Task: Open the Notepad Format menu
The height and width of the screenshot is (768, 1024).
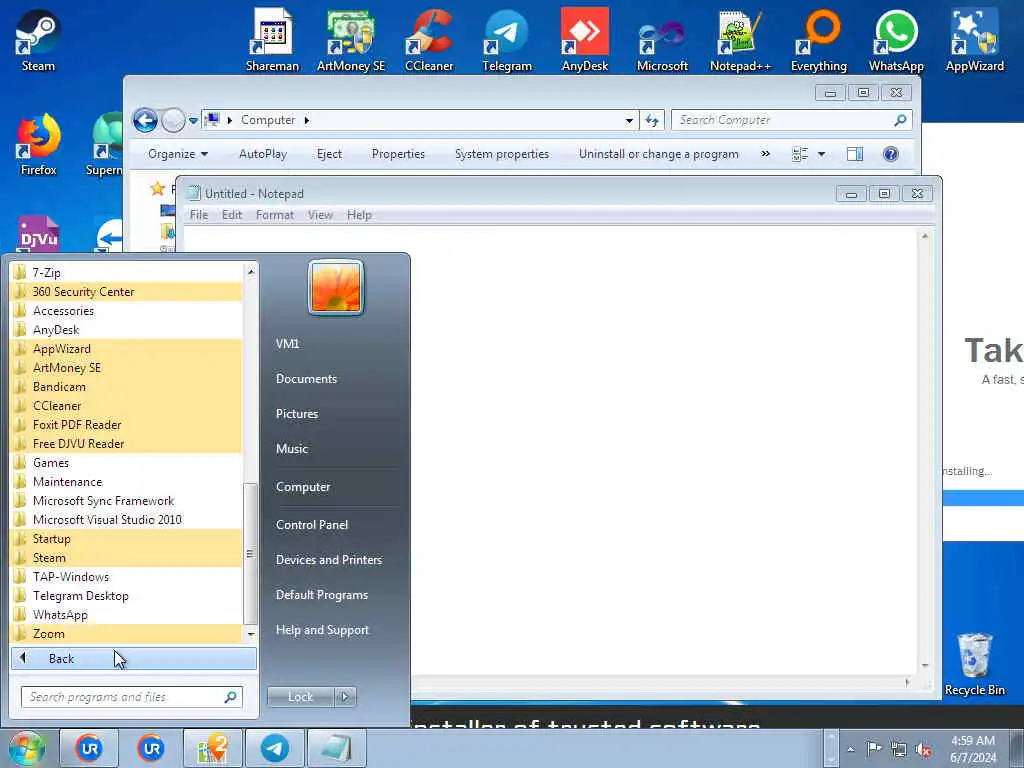Action: [x=274, y=215]
